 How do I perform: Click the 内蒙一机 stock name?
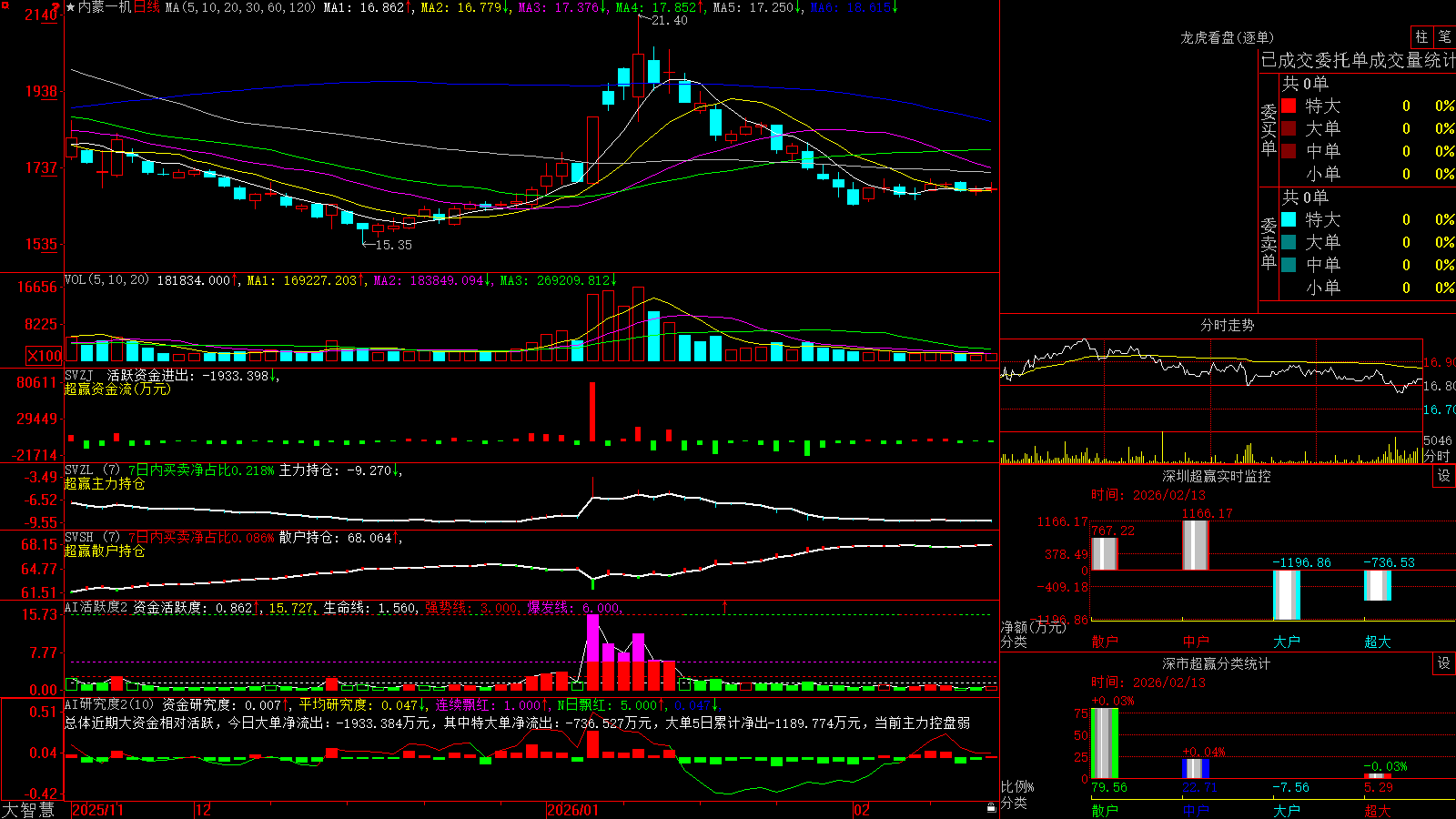pos(105,7)
